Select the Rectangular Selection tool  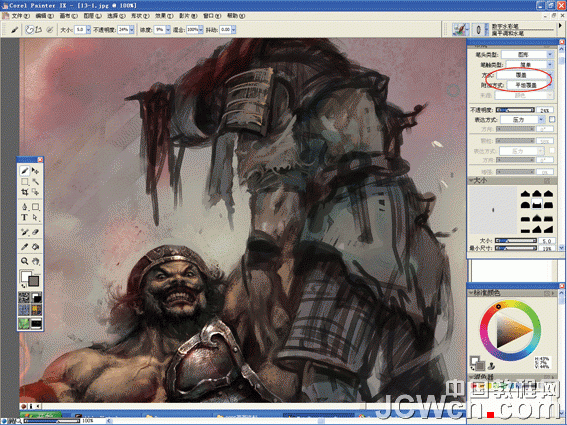pyautogui.click(x=25, y=182)
